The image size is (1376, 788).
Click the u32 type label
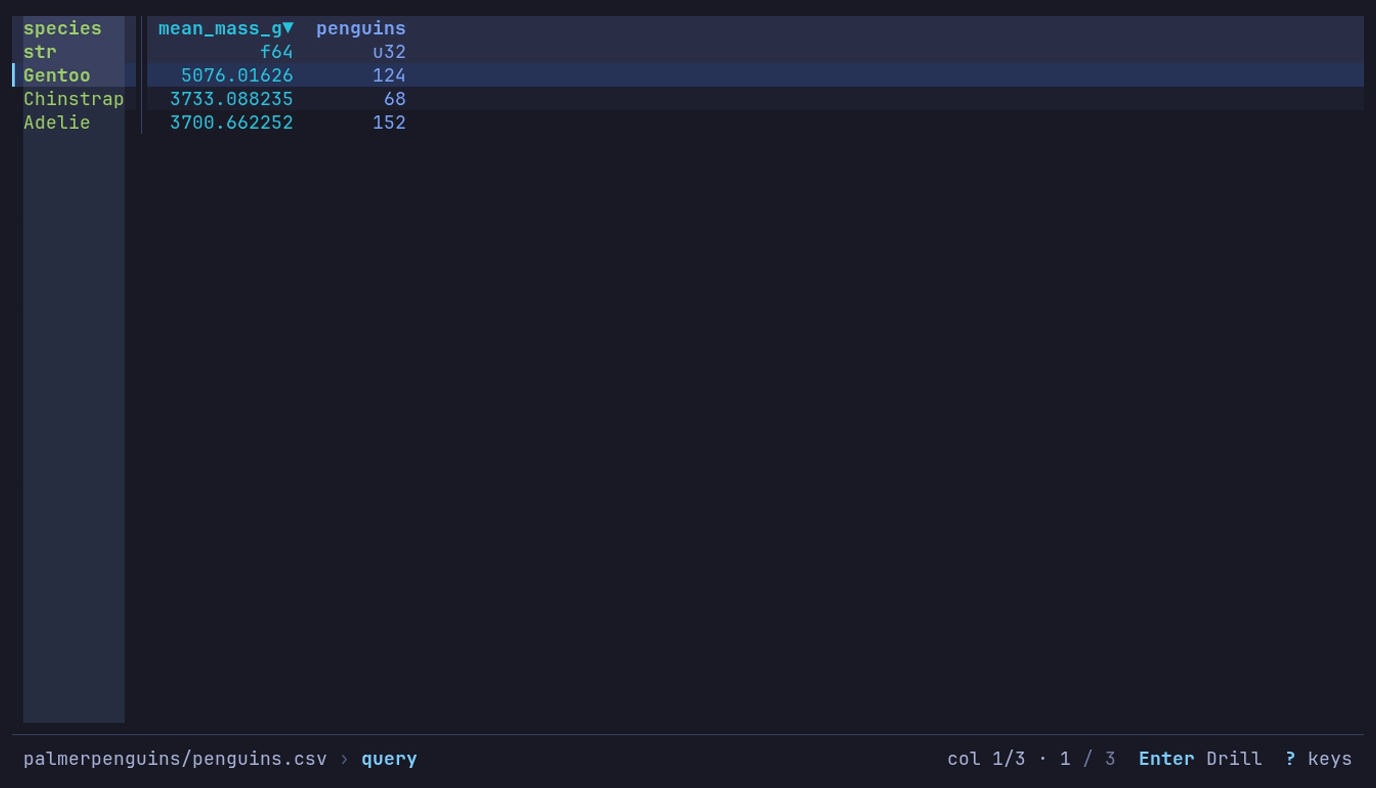coord(389,52)
